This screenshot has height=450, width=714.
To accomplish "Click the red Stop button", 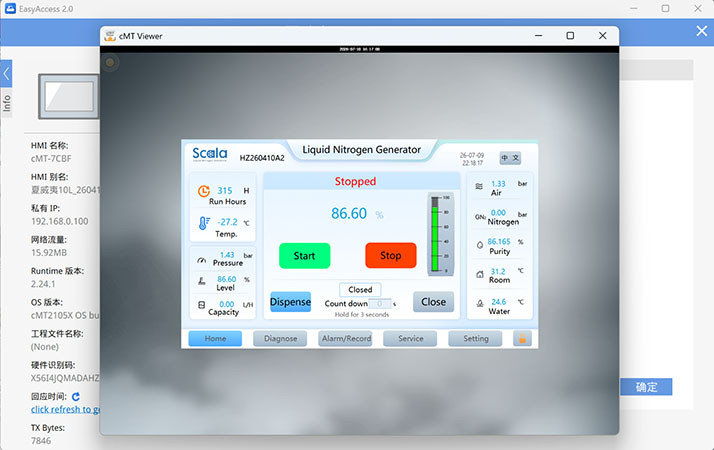I will coord(391,256).
